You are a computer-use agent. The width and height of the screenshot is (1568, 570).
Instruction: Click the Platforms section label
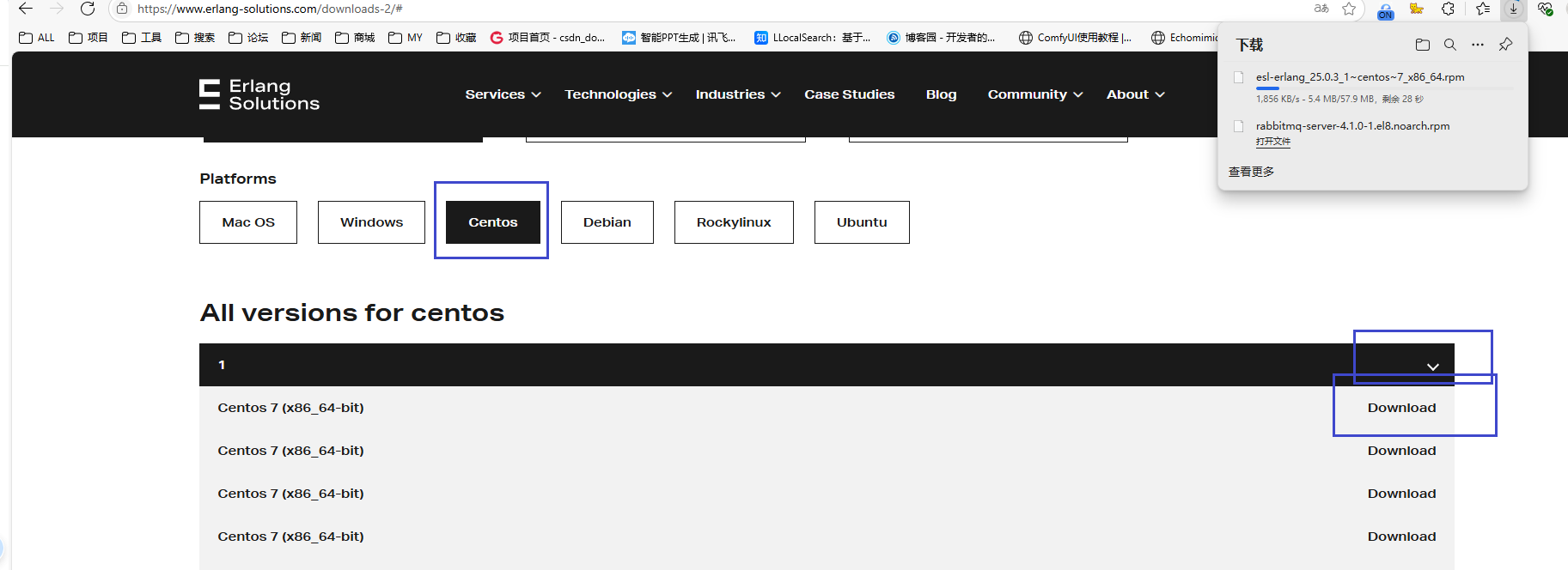click(238, 179)
